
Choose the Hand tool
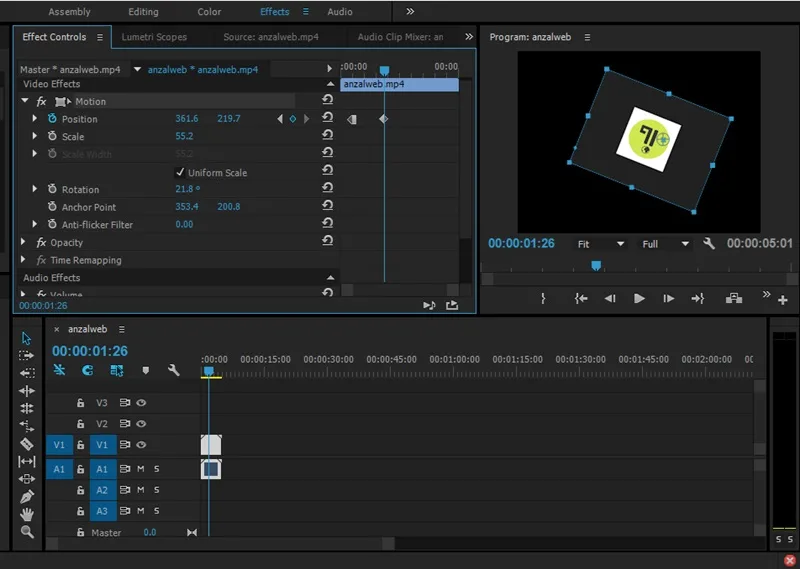[27, 514]
